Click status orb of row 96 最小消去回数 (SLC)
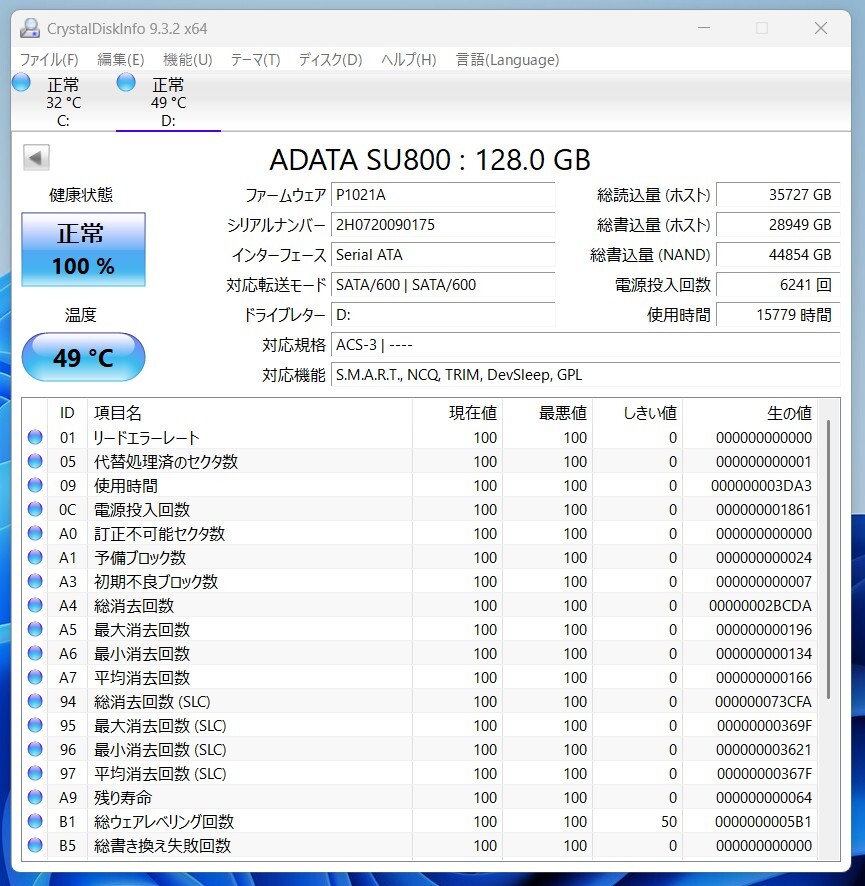This screenshot has height=886, width=865. click(35, 750)
